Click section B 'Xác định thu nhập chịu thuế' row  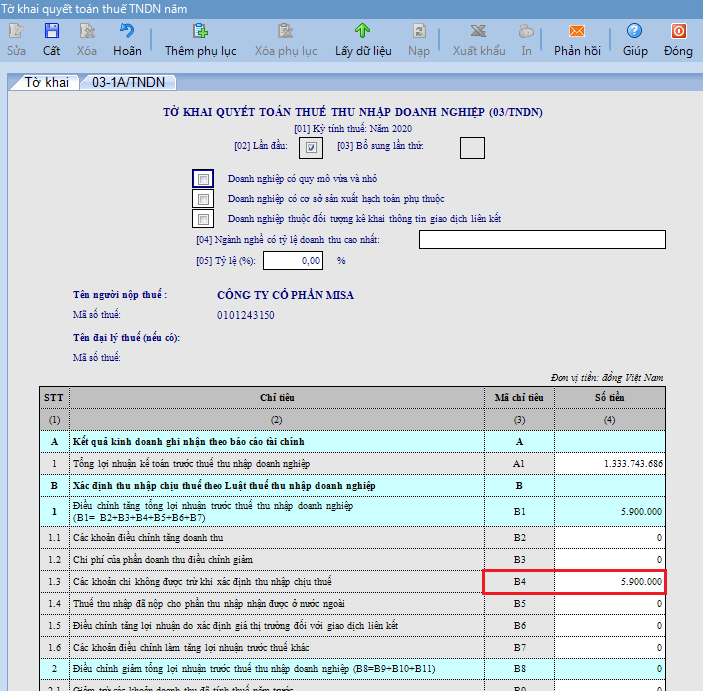[352, 486]
